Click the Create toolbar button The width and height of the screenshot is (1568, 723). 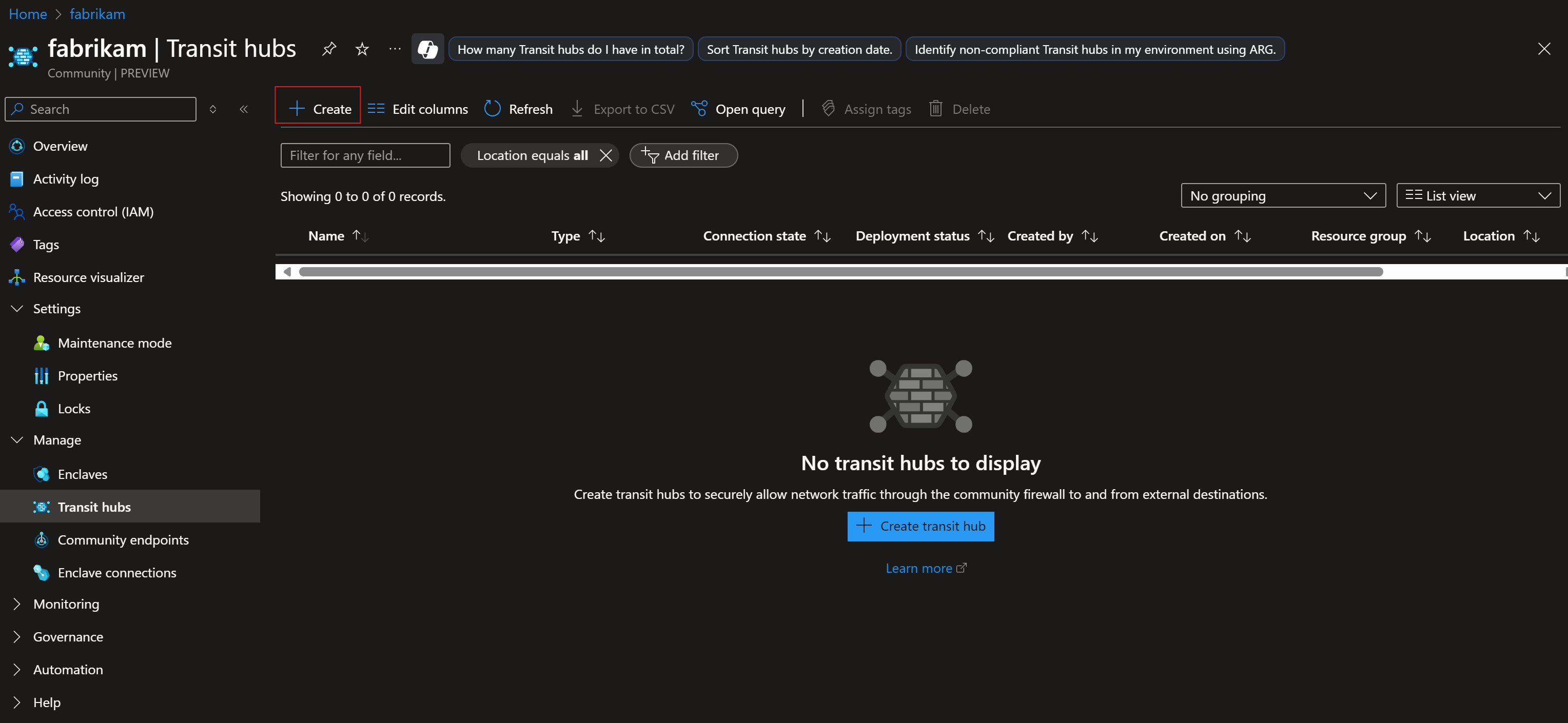click(318, 109)
